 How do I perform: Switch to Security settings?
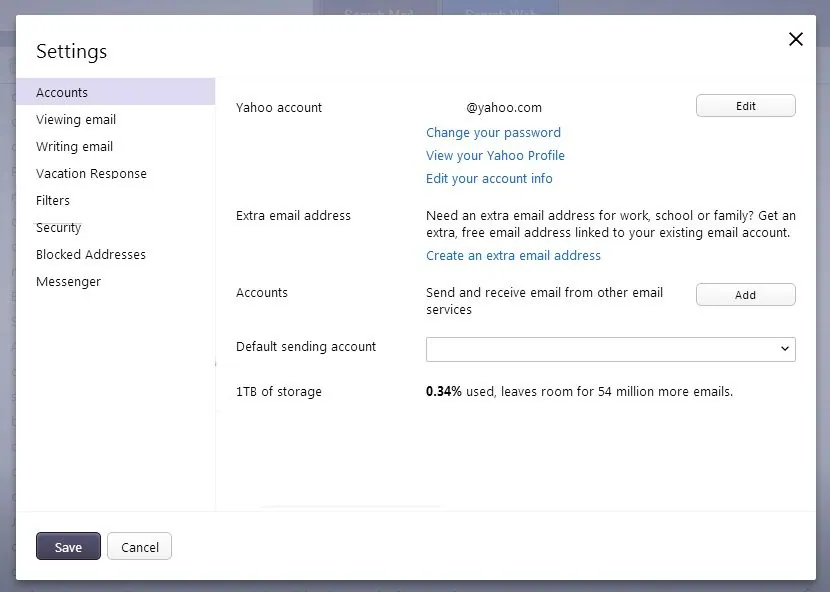coord(59,227)
